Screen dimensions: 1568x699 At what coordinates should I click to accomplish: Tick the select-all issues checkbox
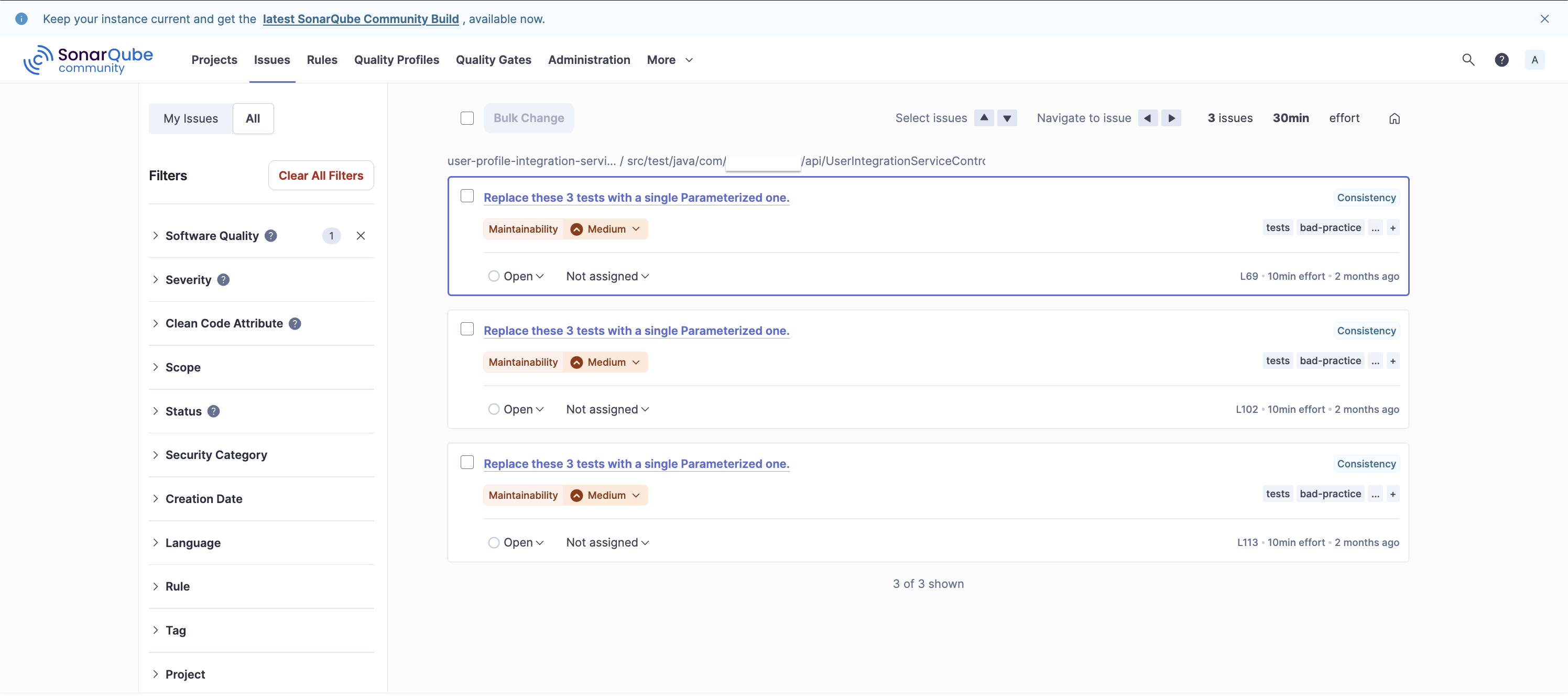tap(467, 118)
